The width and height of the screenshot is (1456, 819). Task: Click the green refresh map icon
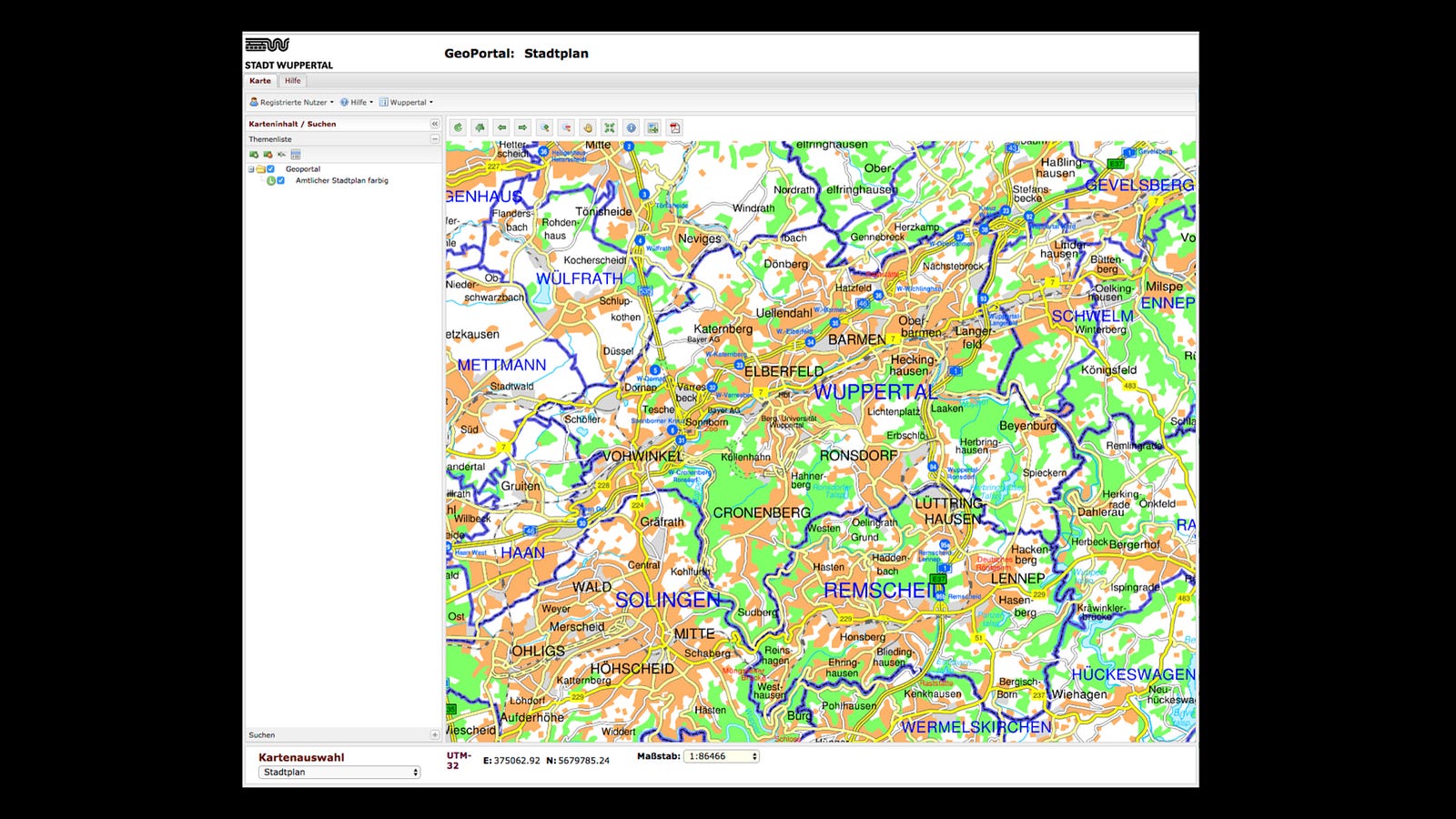pyautogui.click(x=459, y=127)
